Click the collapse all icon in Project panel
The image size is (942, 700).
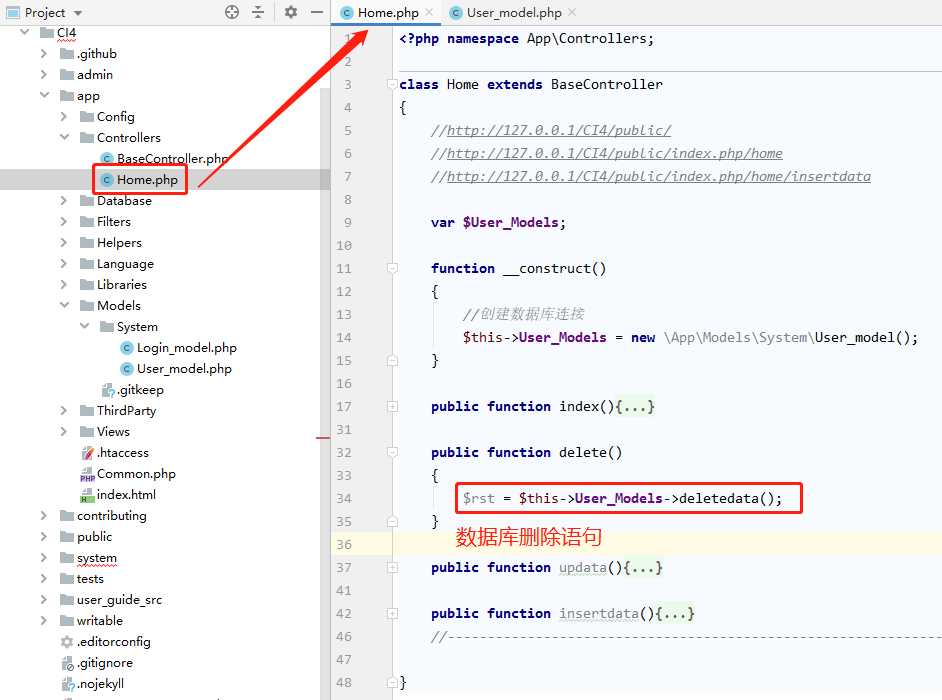point(258,12)
